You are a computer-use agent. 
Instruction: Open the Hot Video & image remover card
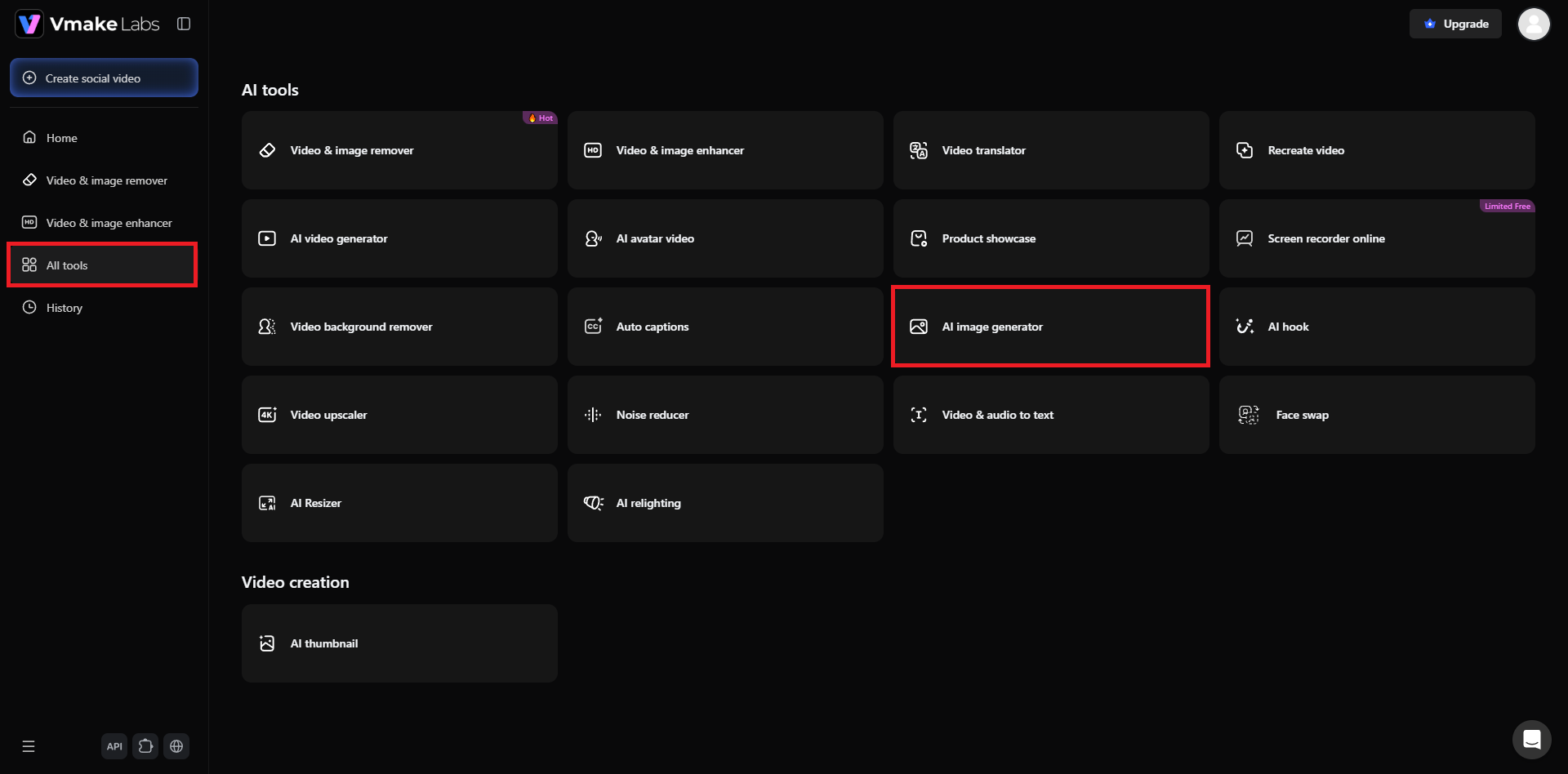click(399, 150)
